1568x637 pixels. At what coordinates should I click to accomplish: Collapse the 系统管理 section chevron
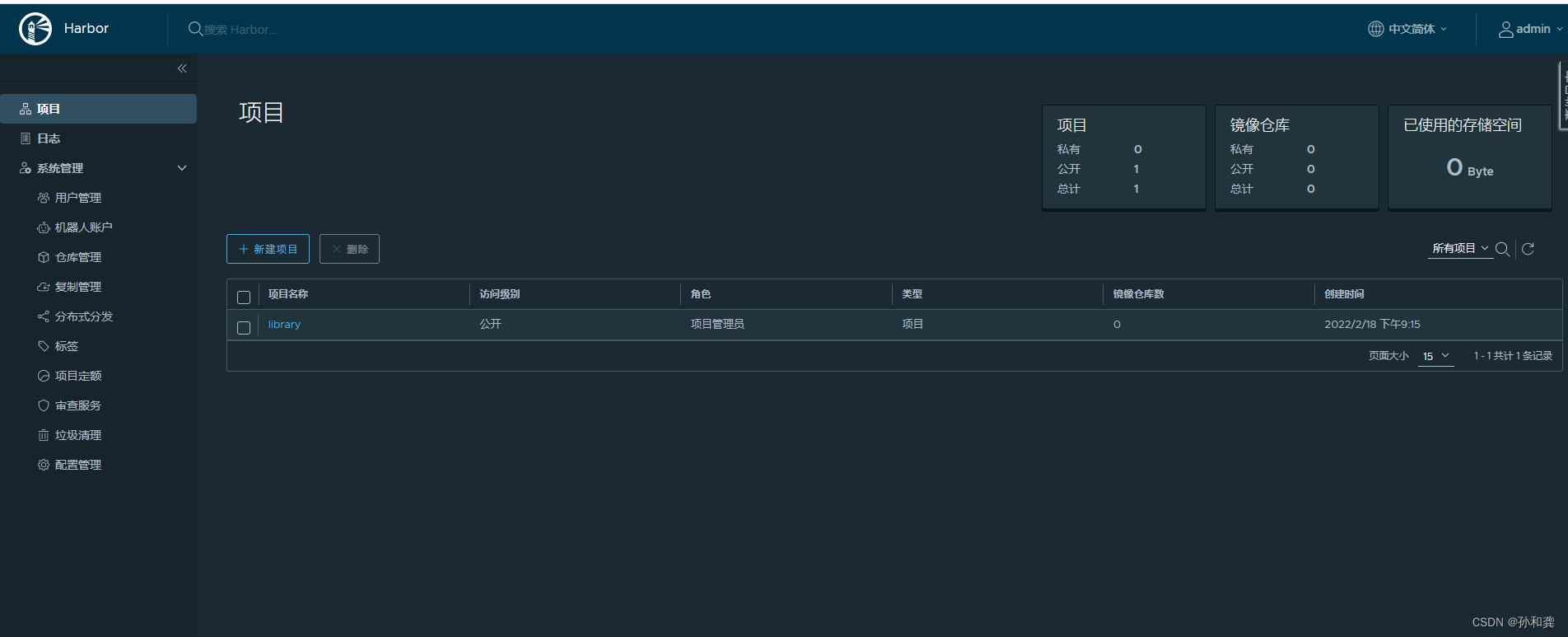click(x=182, y=168)
